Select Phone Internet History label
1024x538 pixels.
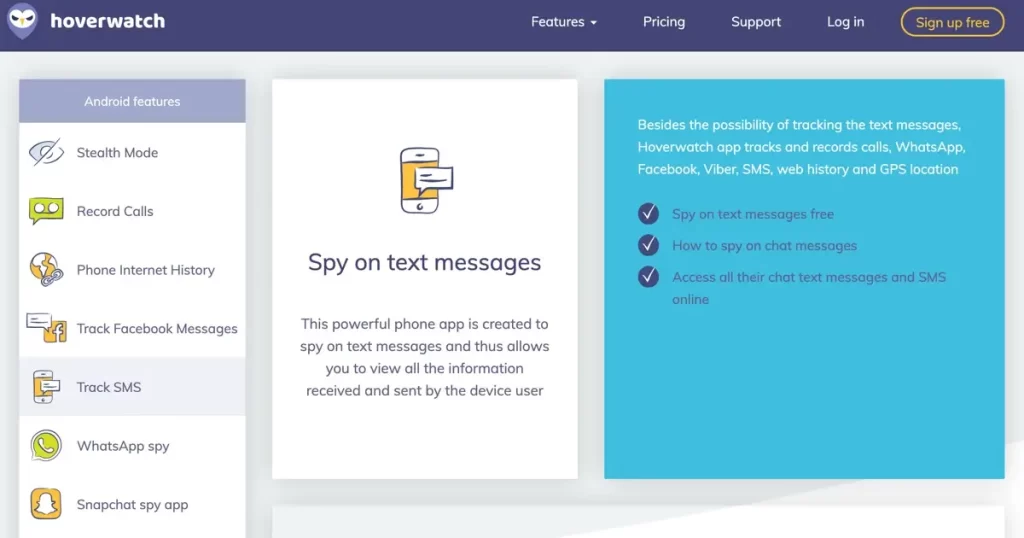click(146, 270)
